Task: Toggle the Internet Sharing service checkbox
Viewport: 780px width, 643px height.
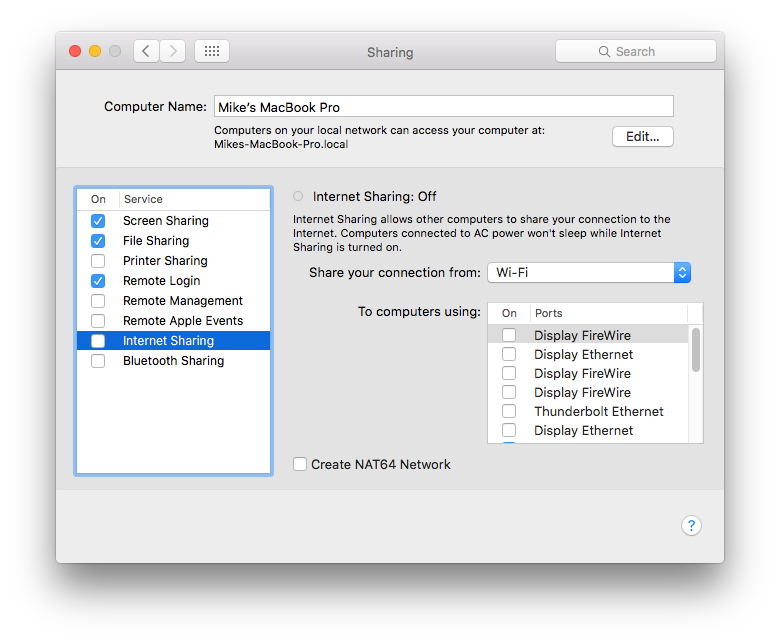Action: pyautogui.click(x=98, y=341)
